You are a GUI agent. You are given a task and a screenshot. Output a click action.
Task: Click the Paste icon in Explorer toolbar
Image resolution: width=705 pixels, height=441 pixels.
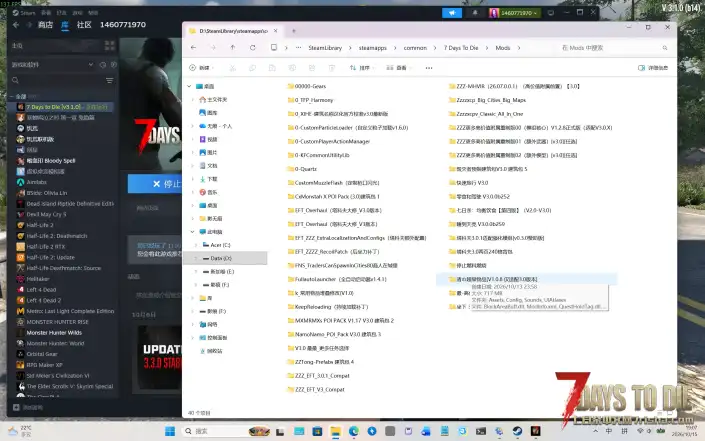pyautogui.click(x=272, y=68)
